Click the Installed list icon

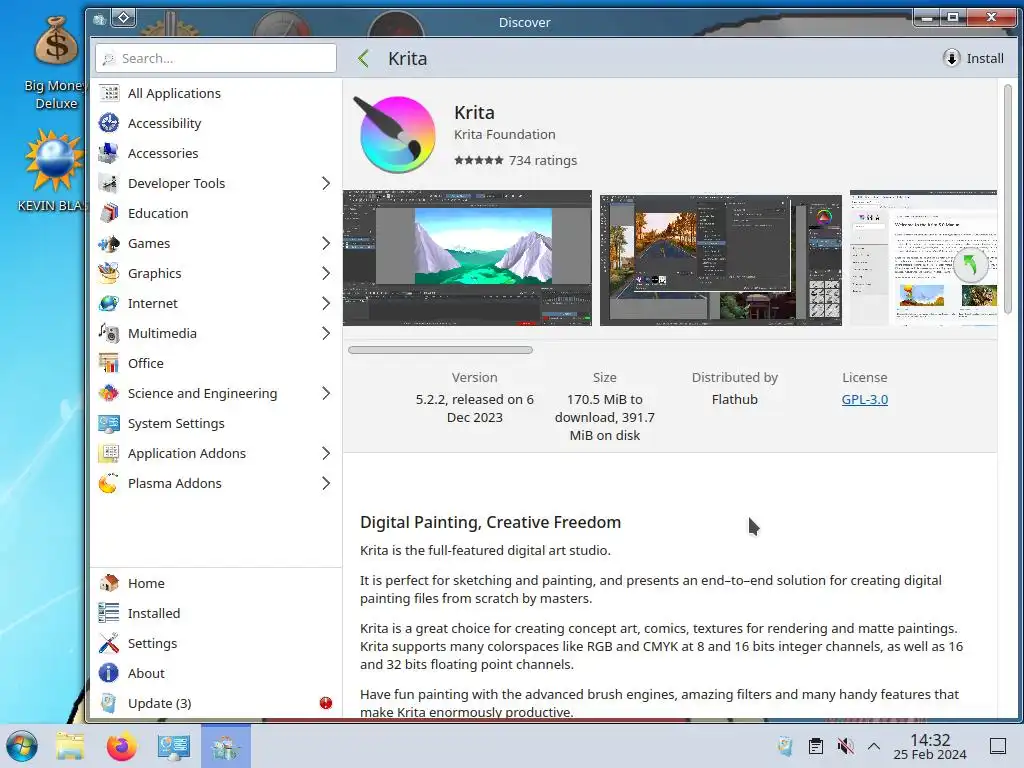(109, 613)
